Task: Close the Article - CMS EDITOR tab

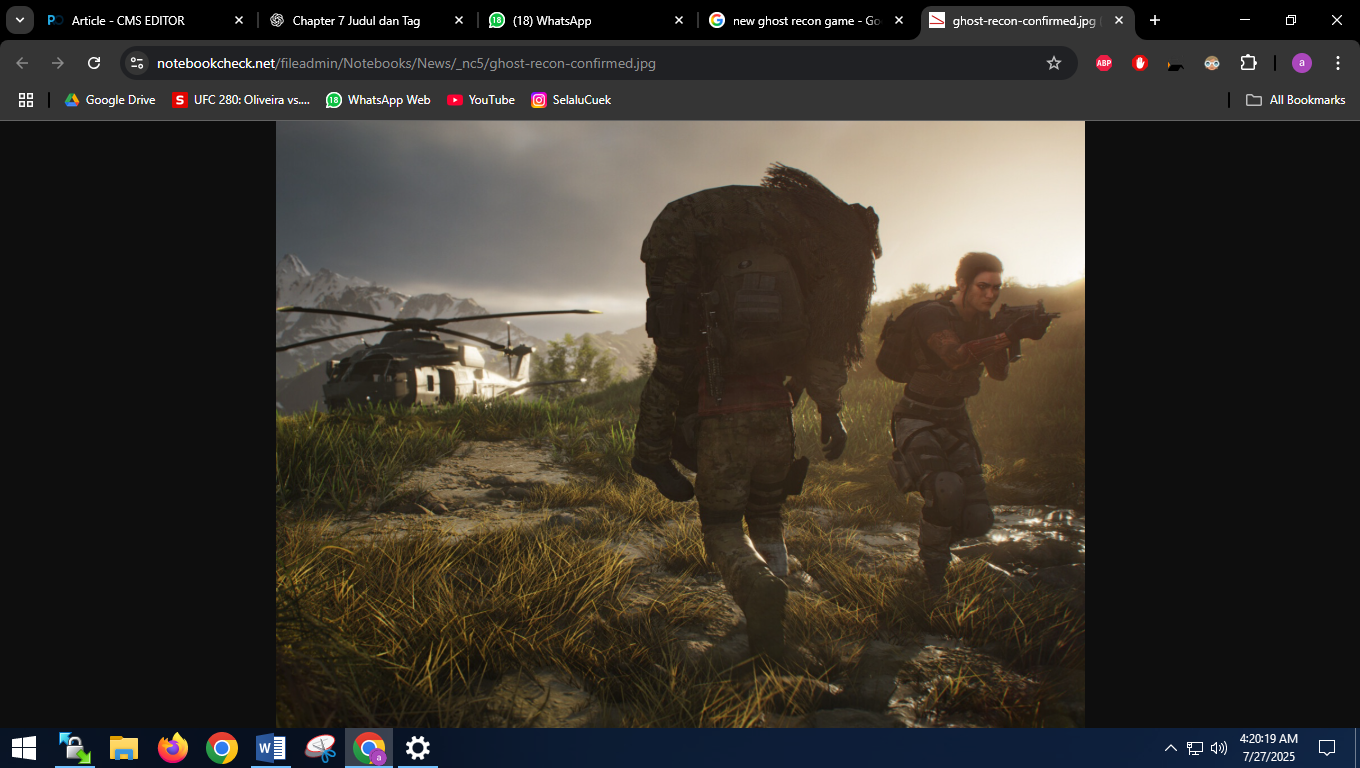Action: pos(239,20)
